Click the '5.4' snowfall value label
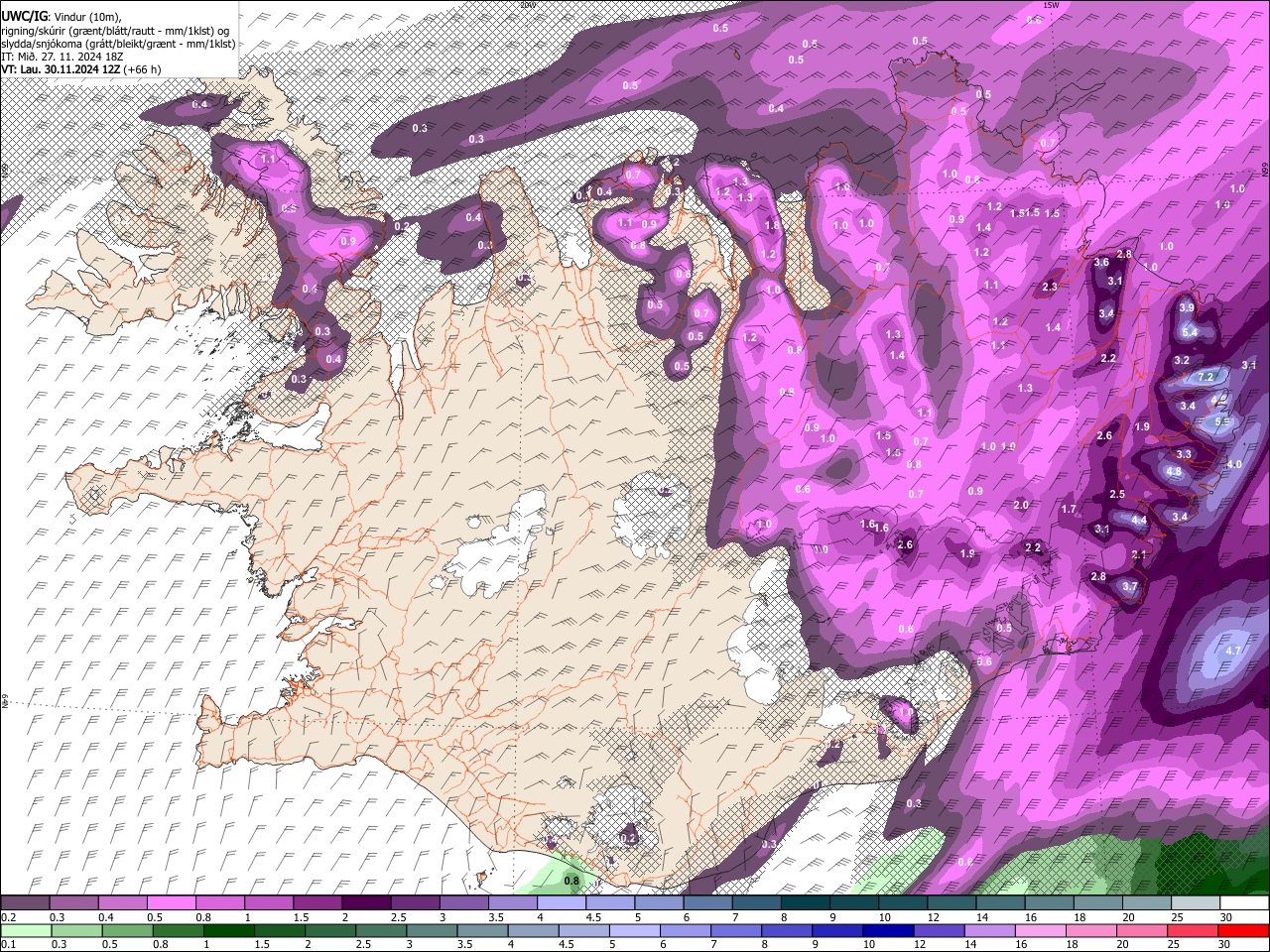 pyautogui.click(x=1190, y=332)
